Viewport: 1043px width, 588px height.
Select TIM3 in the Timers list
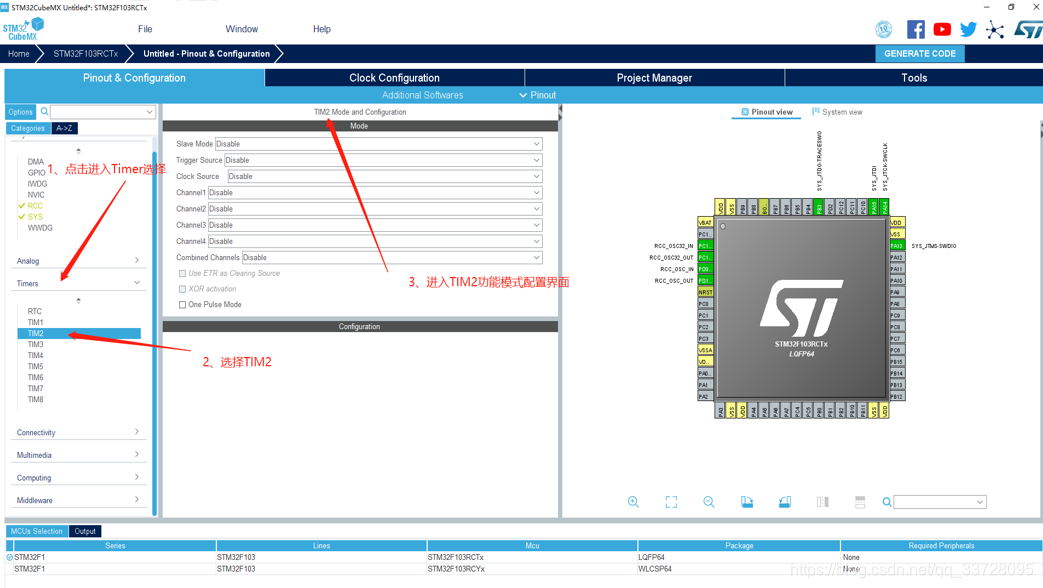35,345
